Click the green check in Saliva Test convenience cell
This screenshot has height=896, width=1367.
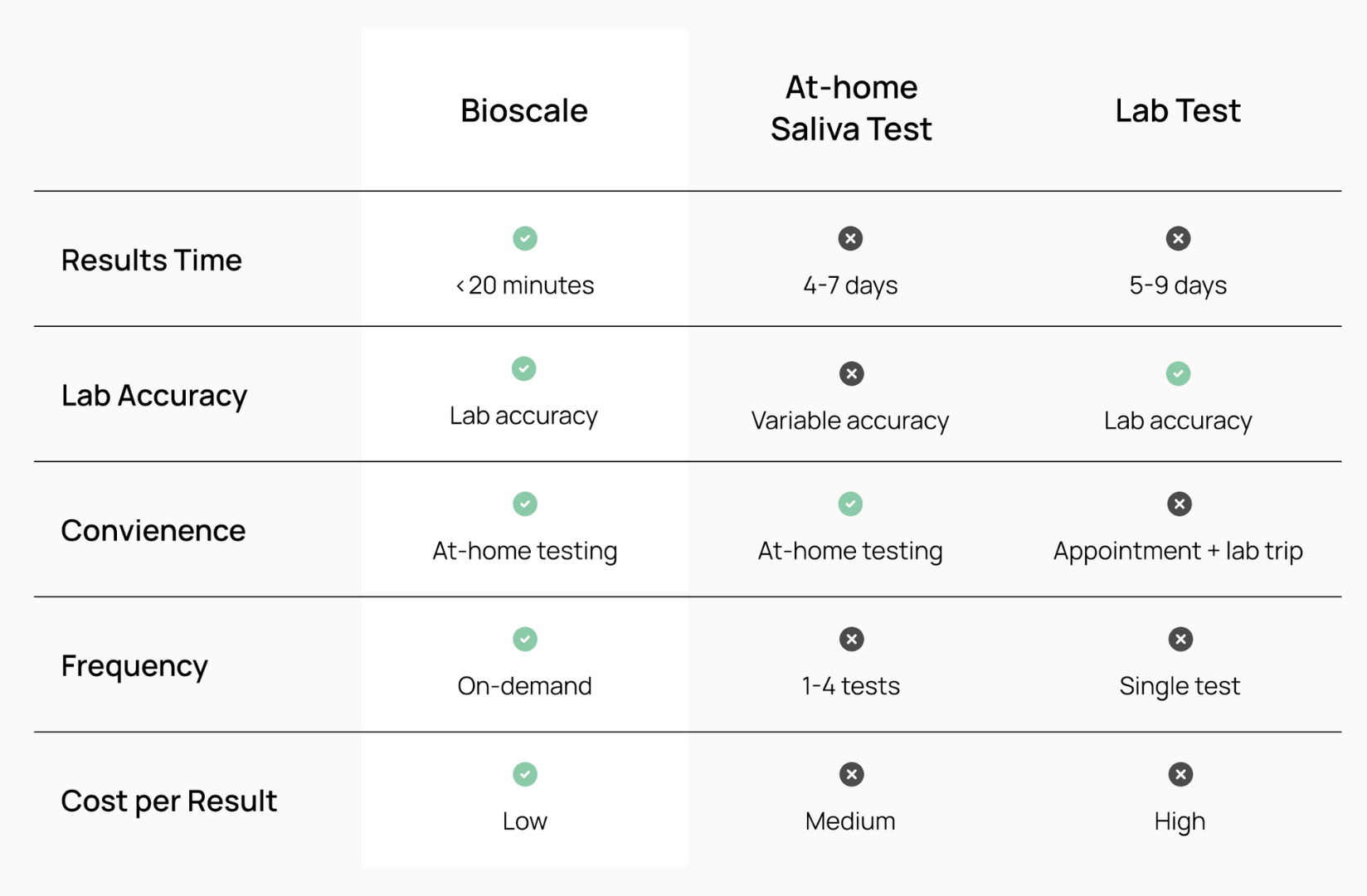[x=850, y=504]
